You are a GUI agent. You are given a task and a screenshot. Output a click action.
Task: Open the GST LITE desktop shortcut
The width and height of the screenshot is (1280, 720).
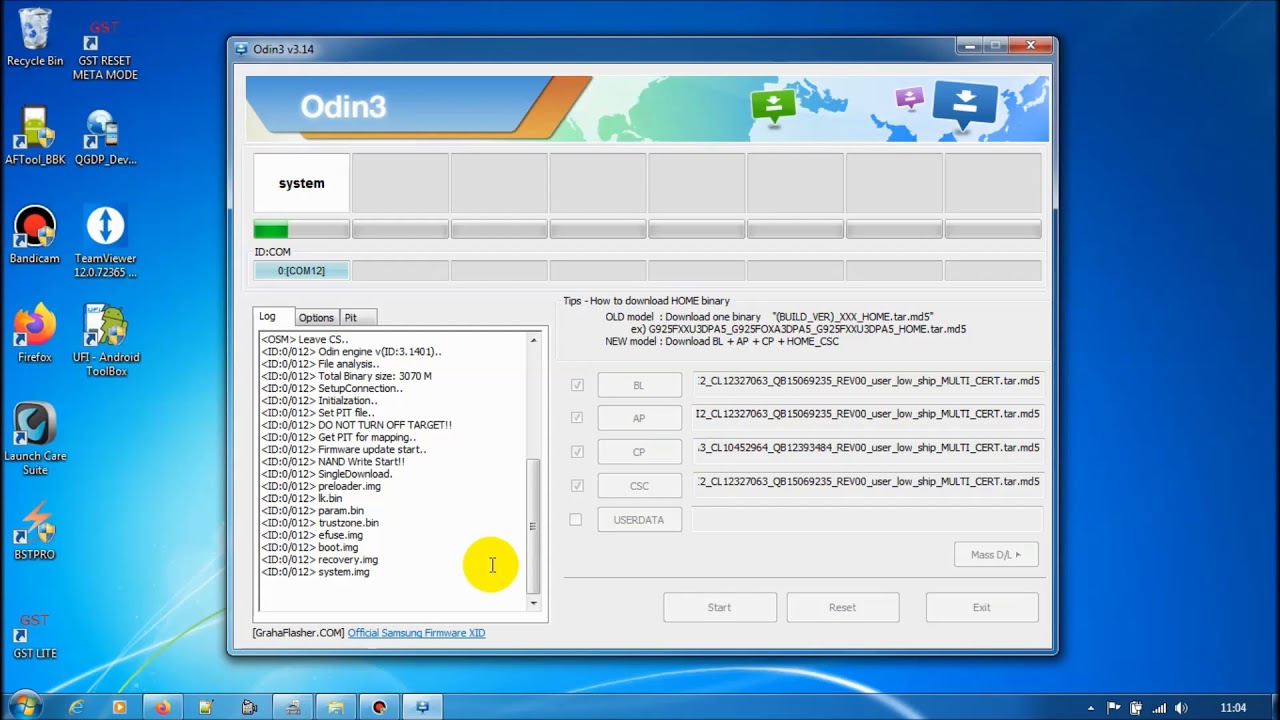pyautogui.click(x=35, y=637)
